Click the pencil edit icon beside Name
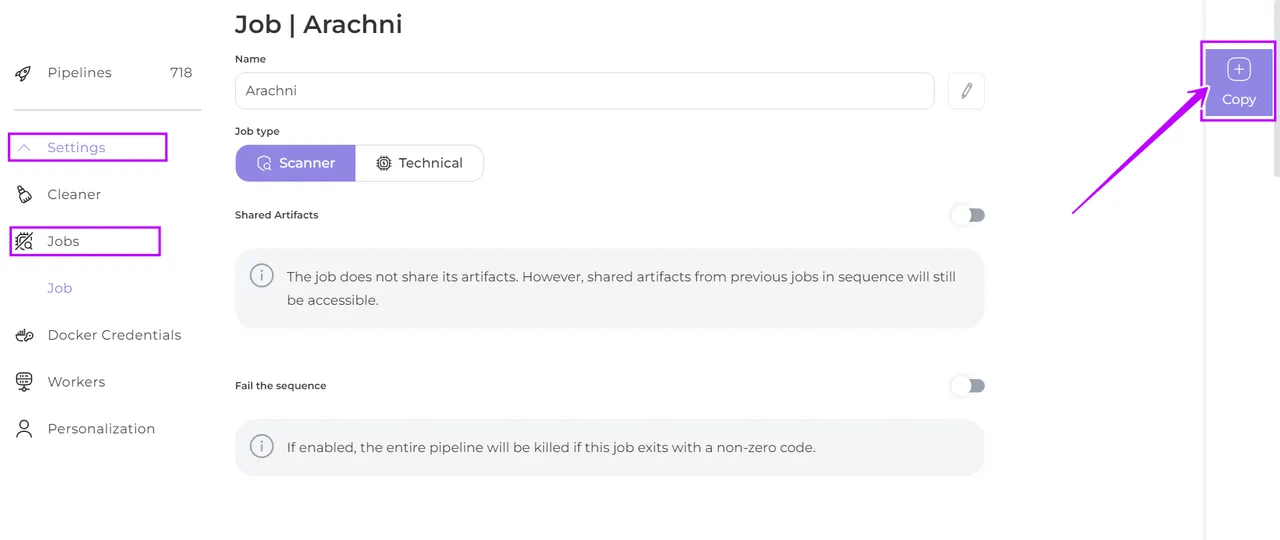This screenshot has height=540, width=1280. (966, 91)
